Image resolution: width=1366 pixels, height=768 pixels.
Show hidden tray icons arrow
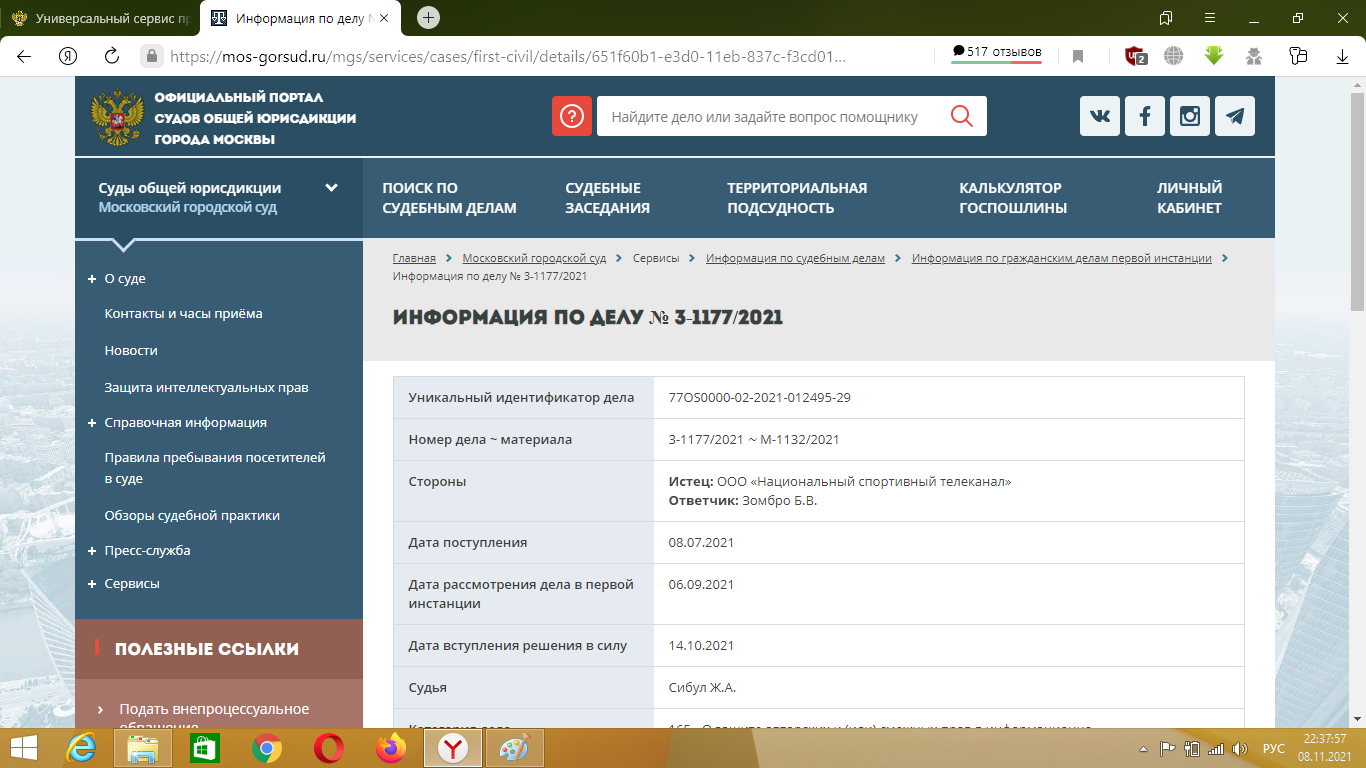1144,748
